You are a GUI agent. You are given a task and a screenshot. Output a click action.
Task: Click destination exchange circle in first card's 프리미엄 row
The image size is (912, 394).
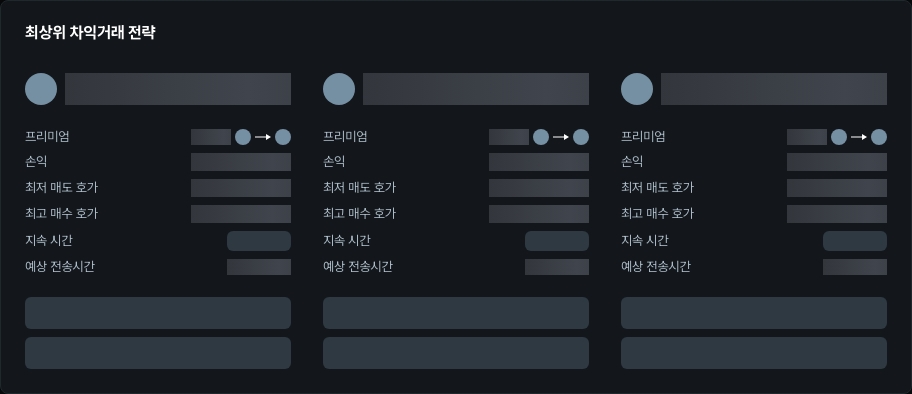(x=283, y=137)
